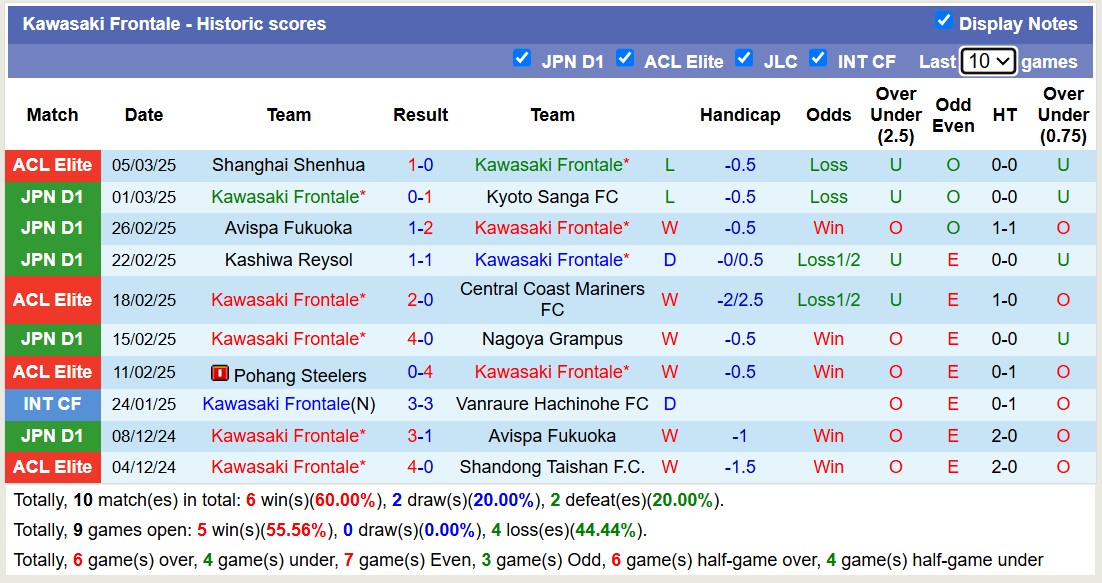Click the JPN D1 badge on the 22/02/25 row

point(52,260)
